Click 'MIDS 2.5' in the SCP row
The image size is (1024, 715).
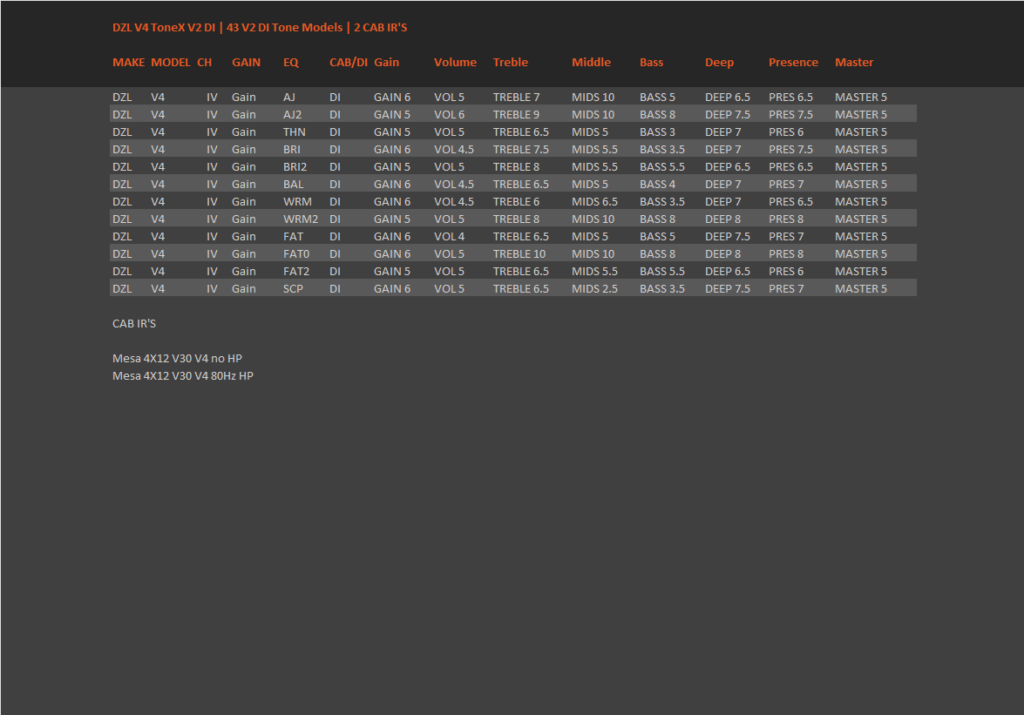pos(594,289)
